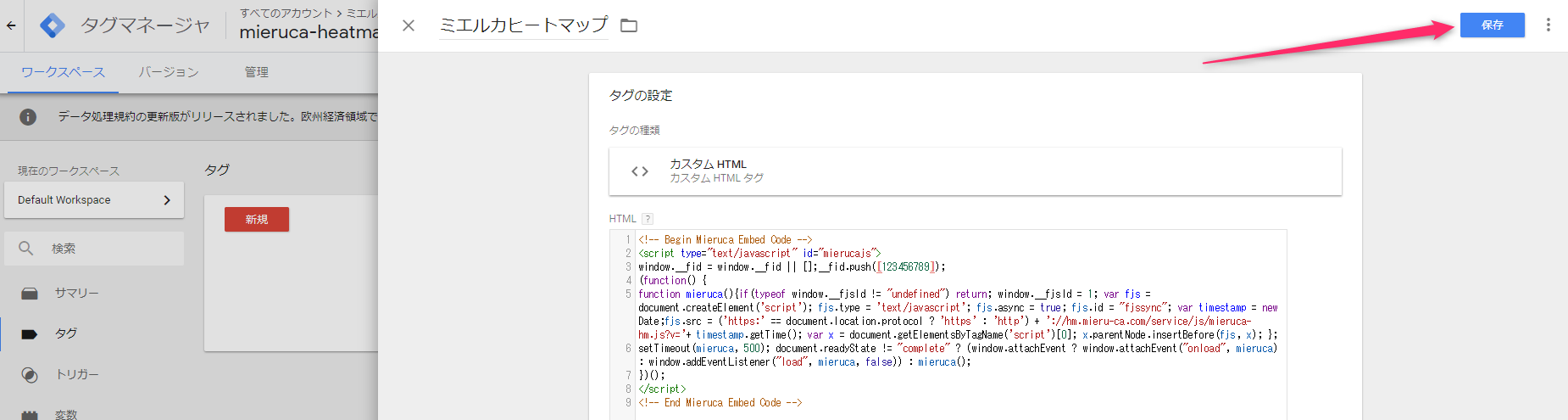Switch to the バージョン tab

pos(169,72)
